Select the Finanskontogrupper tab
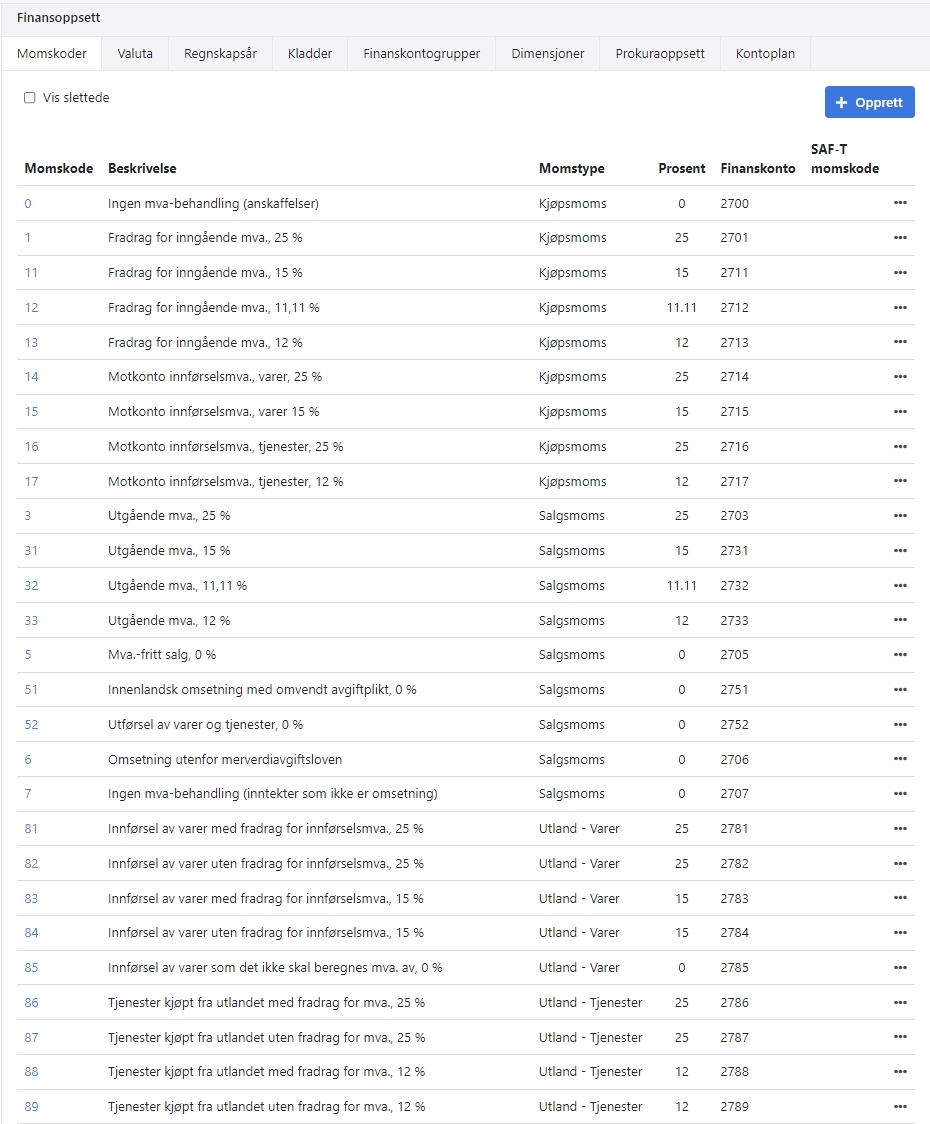The image size is (930, 1124). coord(421,54)
